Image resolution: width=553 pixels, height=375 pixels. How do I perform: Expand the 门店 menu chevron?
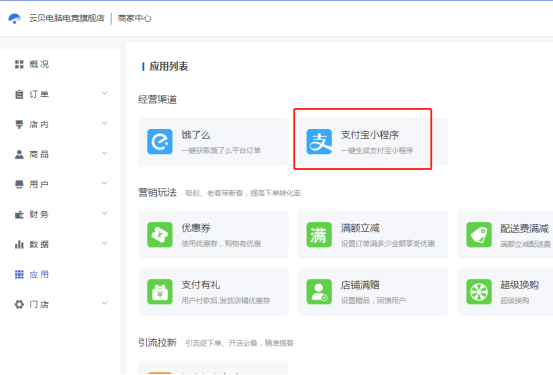tap(105, 303)
